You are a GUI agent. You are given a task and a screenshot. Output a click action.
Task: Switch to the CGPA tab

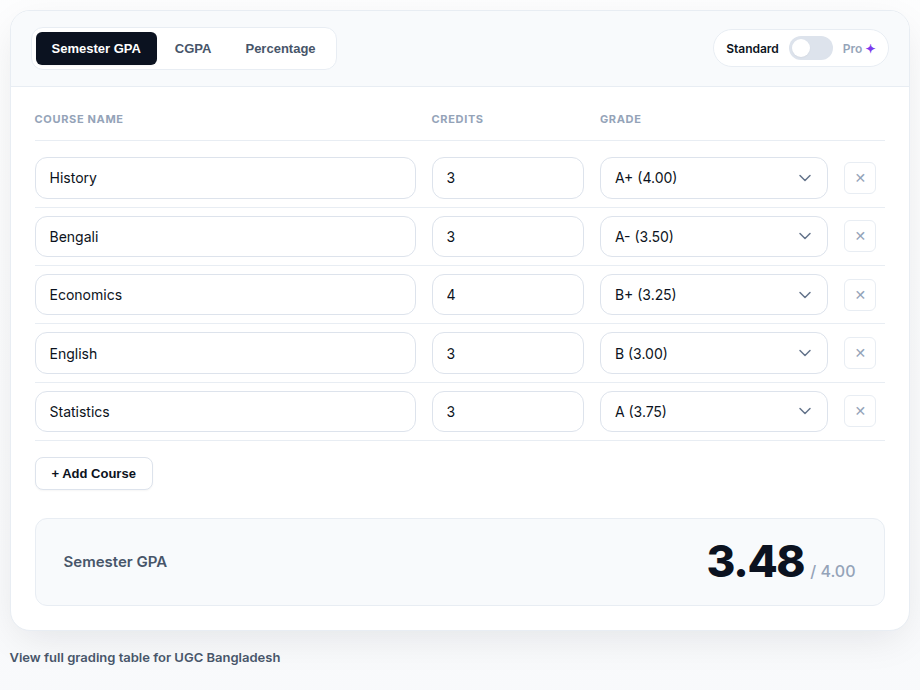(193, 49)
